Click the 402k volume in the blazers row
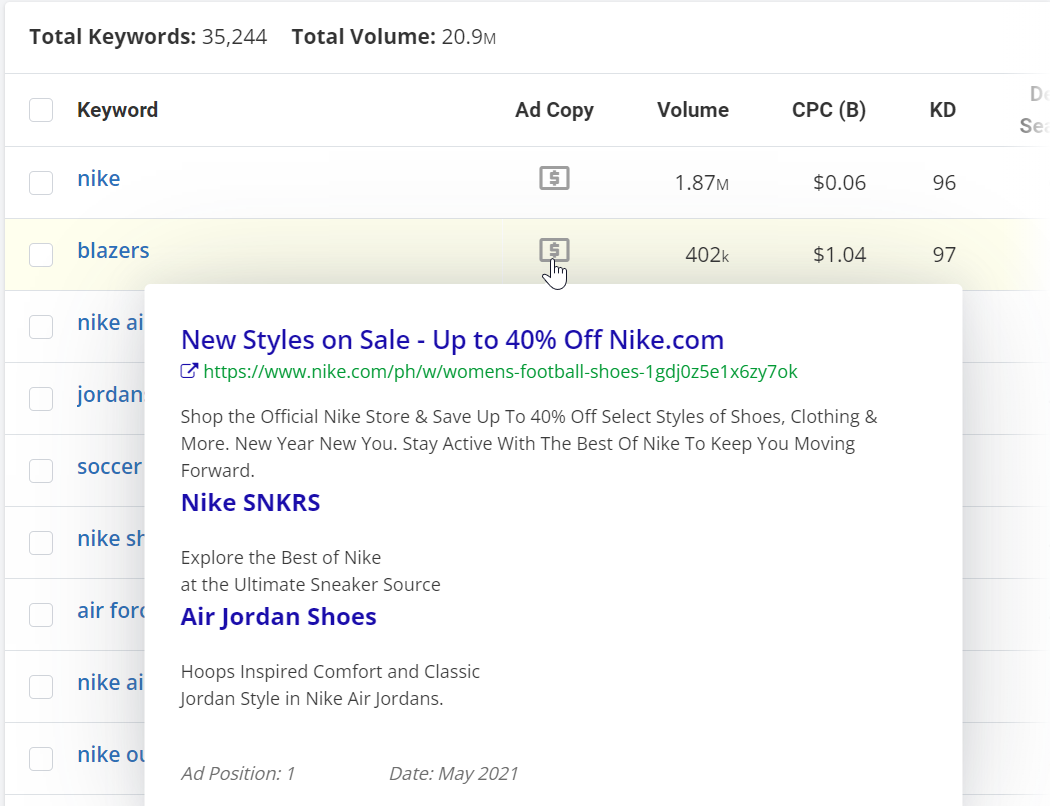 point(707,255)
